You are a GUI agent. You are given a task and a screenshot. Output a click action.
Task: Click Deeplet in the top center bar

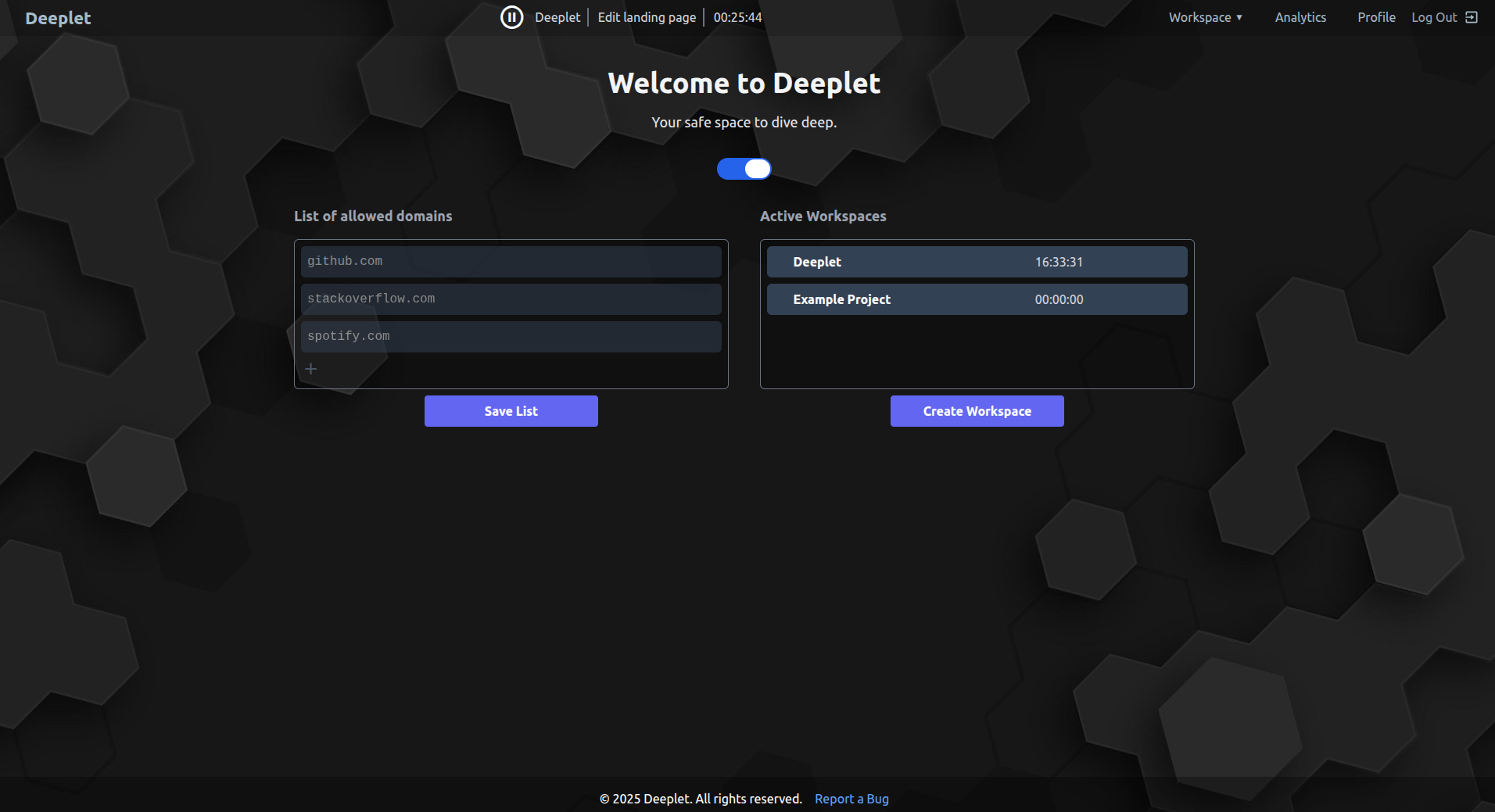click(557, 16)
